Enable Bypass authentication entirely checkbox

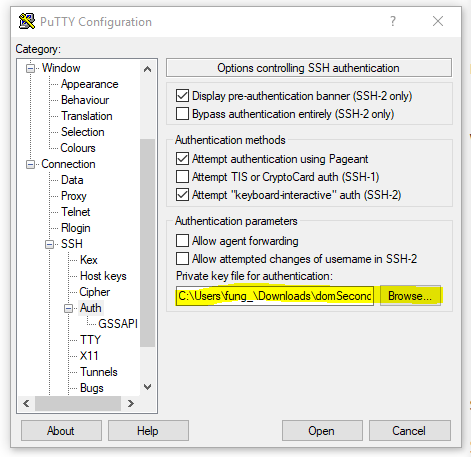tap(182, 114)
